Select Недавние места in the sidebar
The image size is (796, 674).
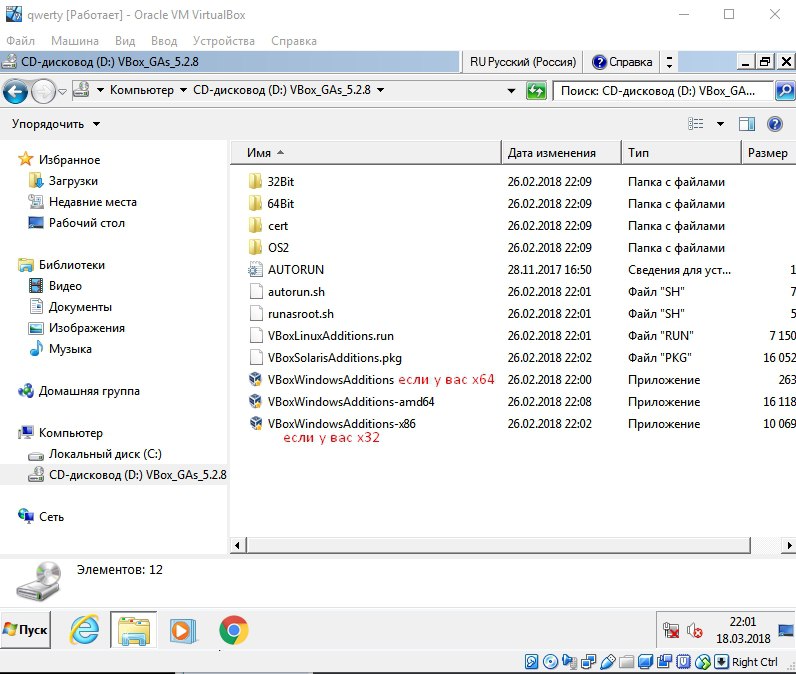83,201
